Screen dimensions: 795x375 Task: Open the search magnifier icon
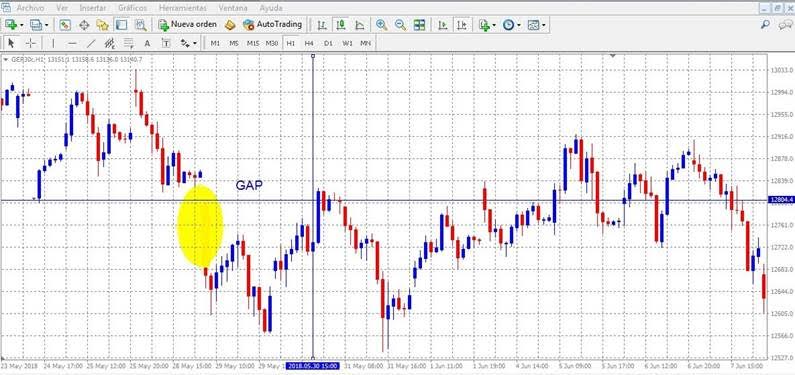tap(766, 24)
